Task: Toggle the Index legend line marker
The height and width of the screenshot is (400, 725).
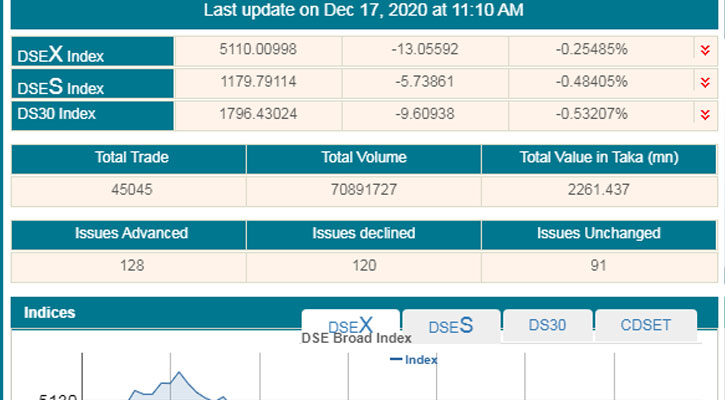Action: pos(395,359)
